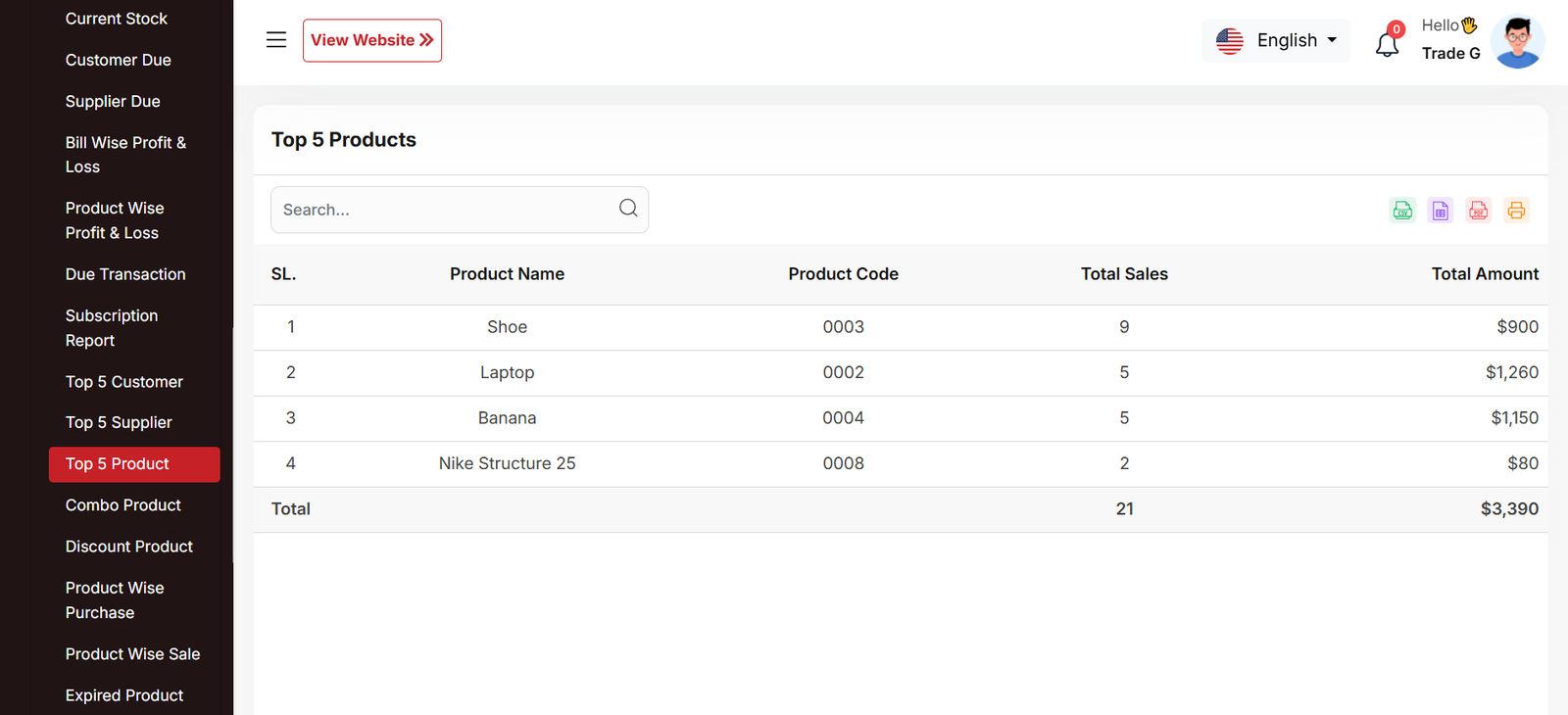
Task: Print the Top 5 Products report
Action: click(x=1516, y=211)
